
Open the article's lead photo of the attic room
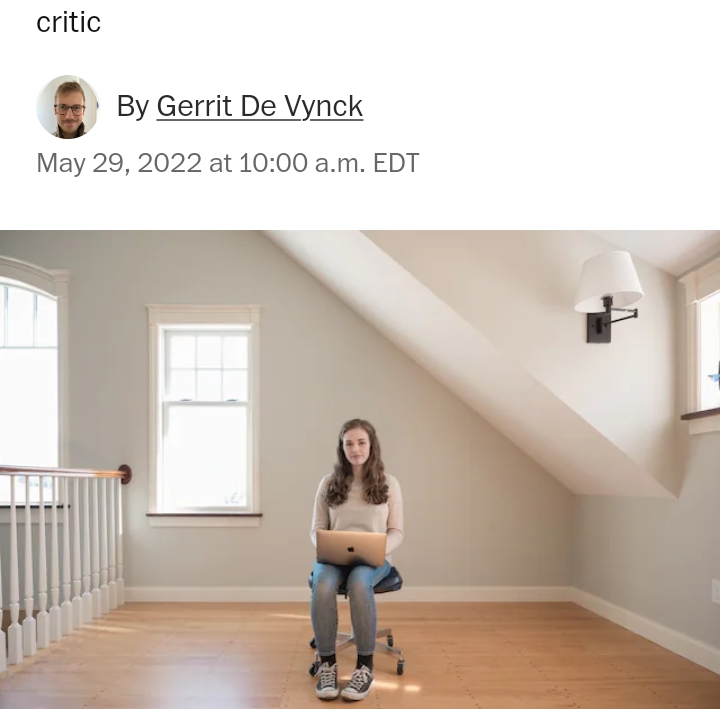pos(360,469)
